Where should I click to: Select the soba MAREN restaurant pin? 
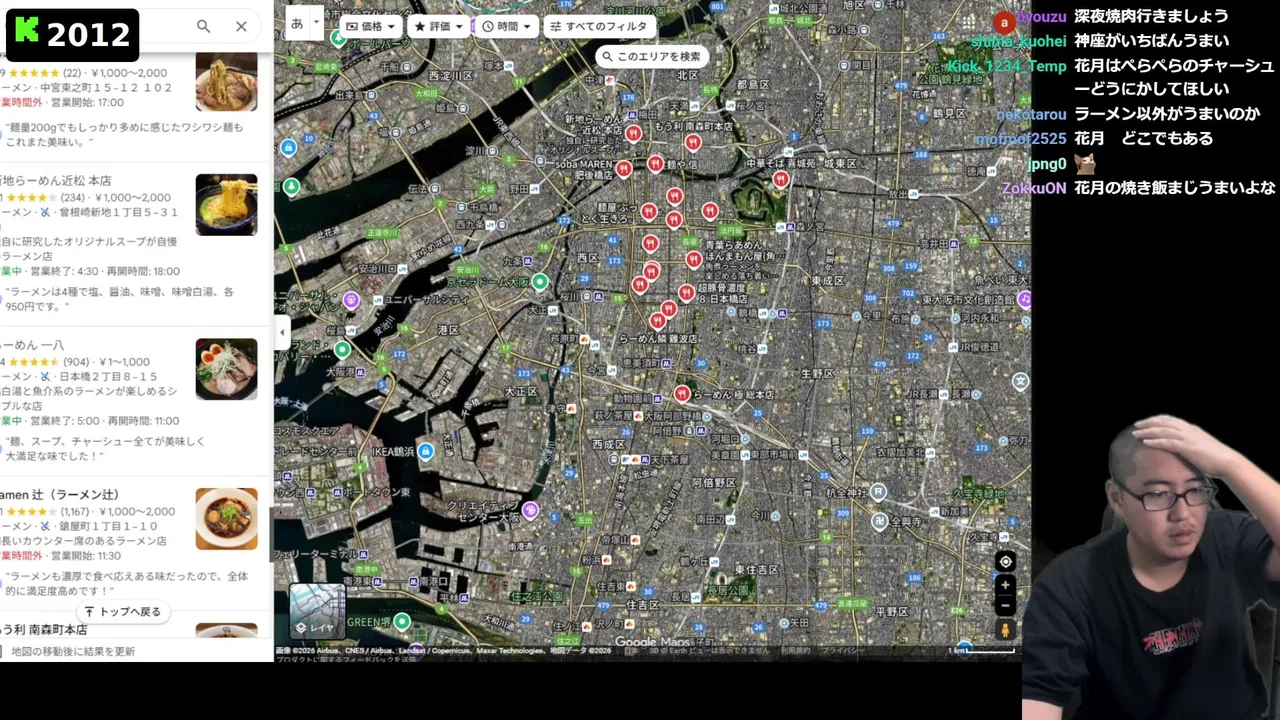[623, 169]
